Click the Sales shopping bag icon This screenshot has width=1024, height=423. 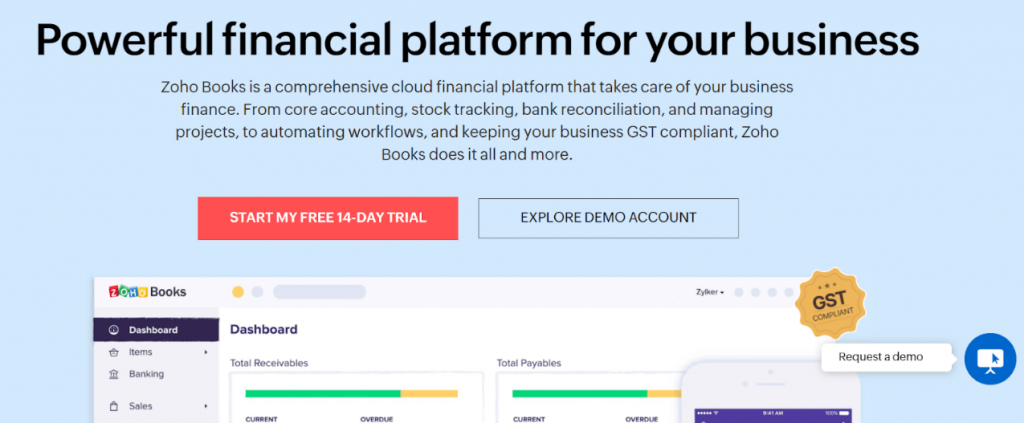[x=114, y=407]
